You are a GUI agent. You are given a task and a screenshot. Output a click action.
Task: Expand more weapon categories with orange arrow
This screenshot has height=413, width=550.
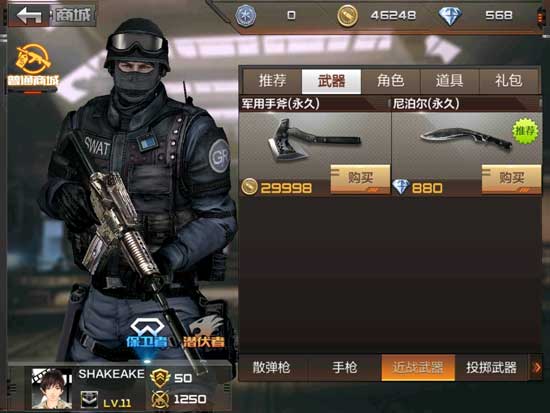[x=536, y=368]
